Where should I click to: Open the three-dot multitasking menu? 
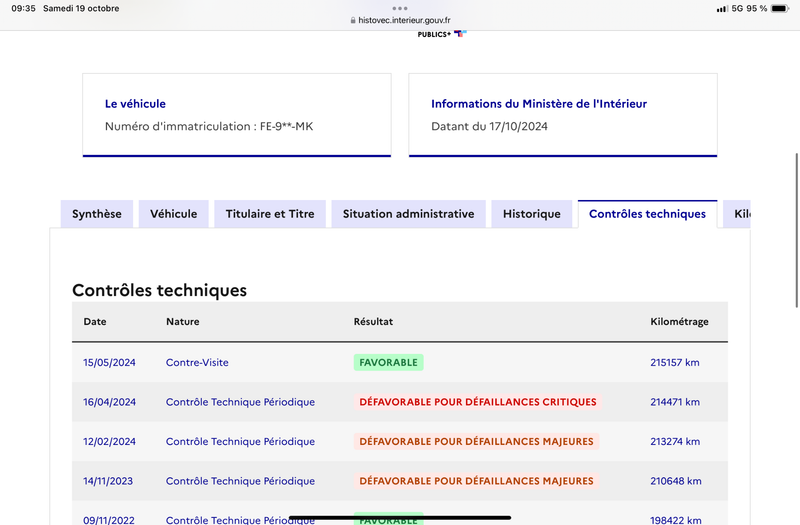(400, 8)
